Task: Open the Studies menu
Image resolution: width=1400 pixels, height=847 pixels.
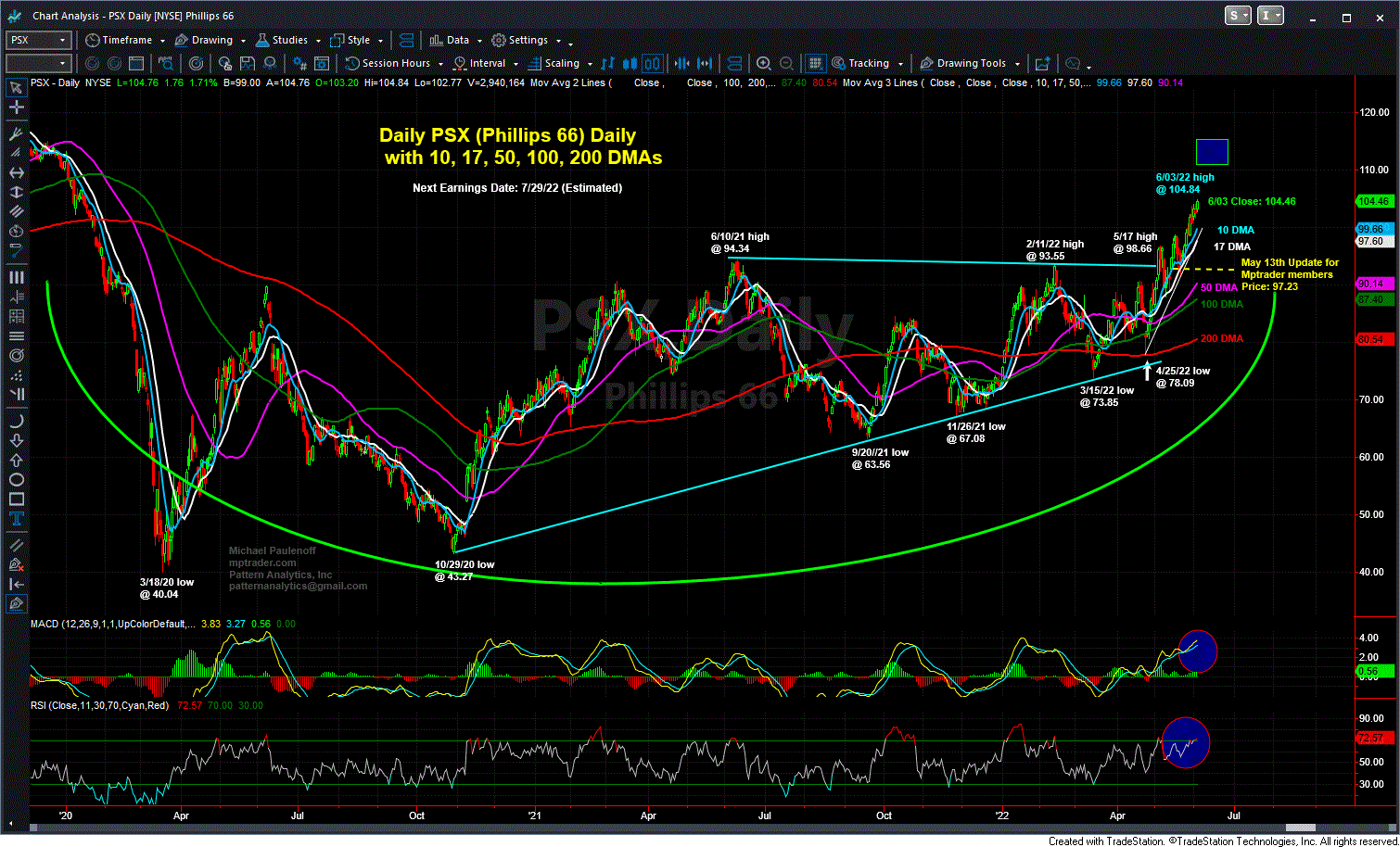Action: (288, 40)
